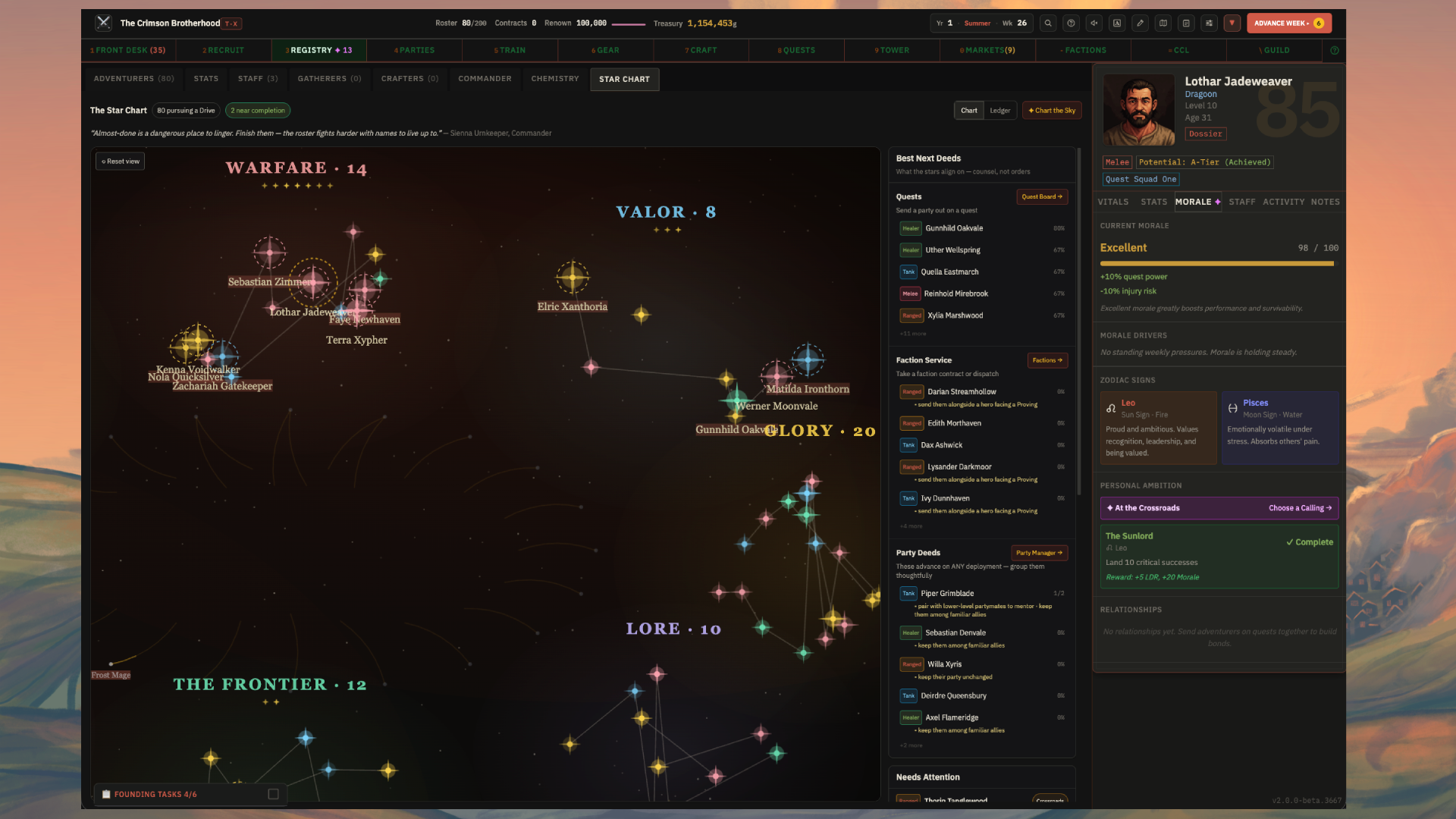1456x819 pixels.
Task: Click the Best Next Deeds panel scrollbar
Action: (x=1079, y=322)
